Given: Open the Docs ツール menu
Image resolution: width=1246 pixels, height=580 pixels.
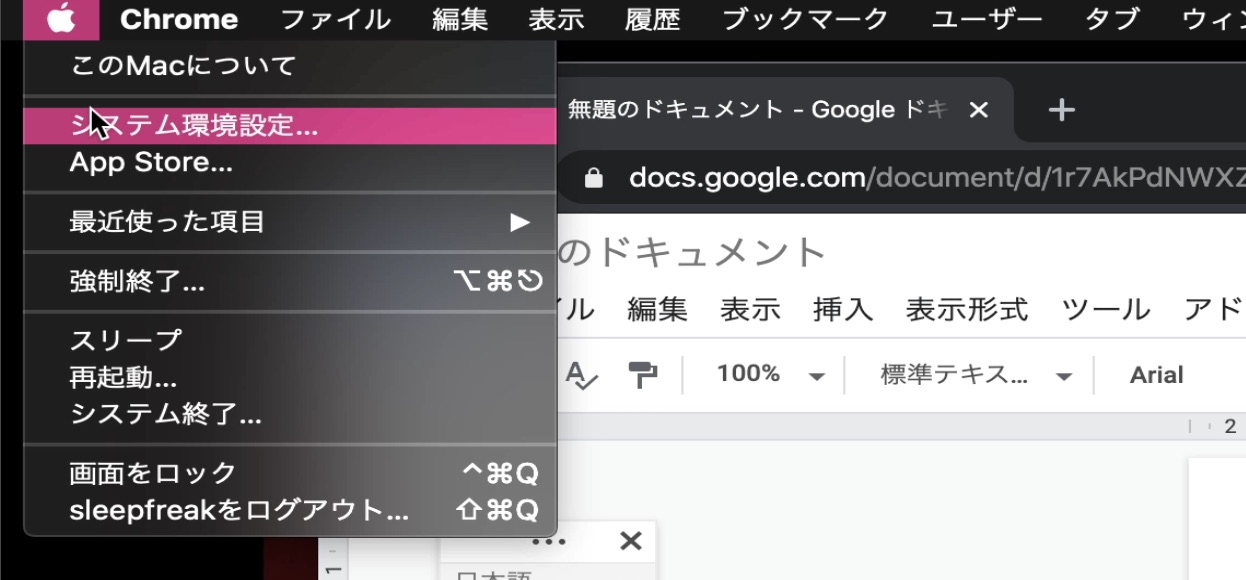Looking at the screenshot, I should pyautogui.click(x=1106, y=310).
